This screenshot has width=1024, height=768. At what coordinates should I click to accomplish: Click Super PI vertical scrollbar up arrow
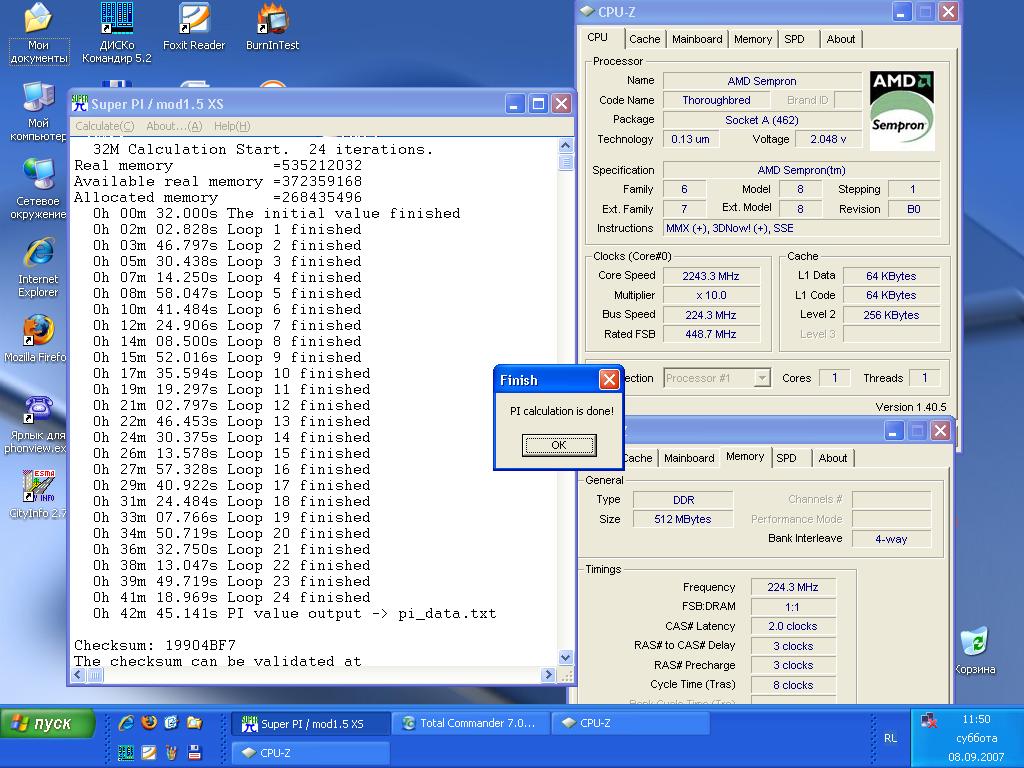click(x=566, y=146)
